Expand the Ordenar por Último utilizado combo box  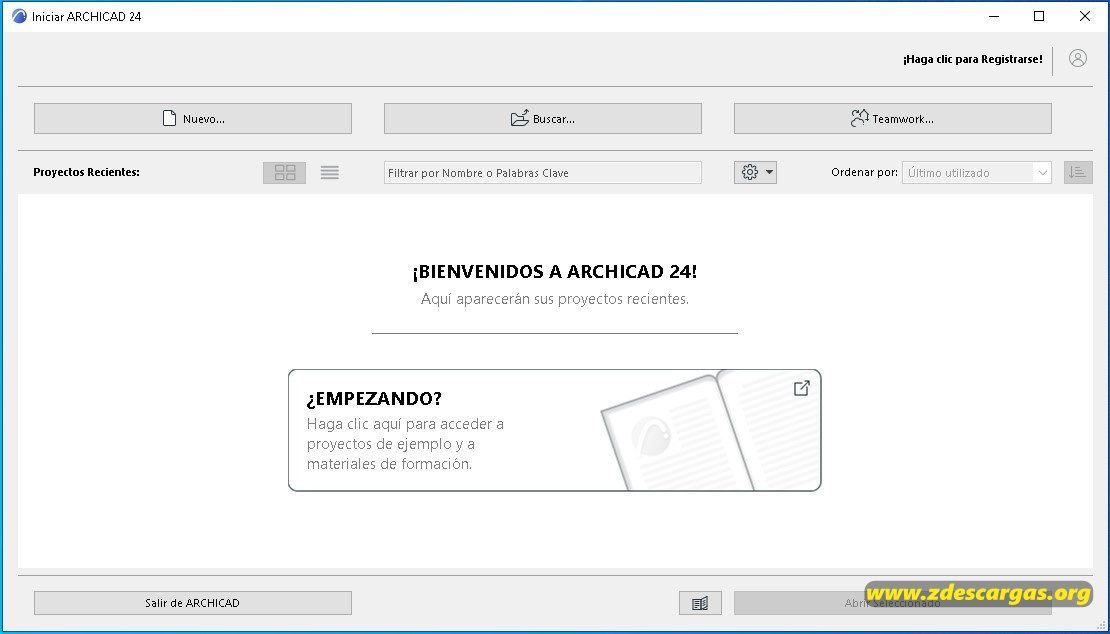tap(976, 173)
